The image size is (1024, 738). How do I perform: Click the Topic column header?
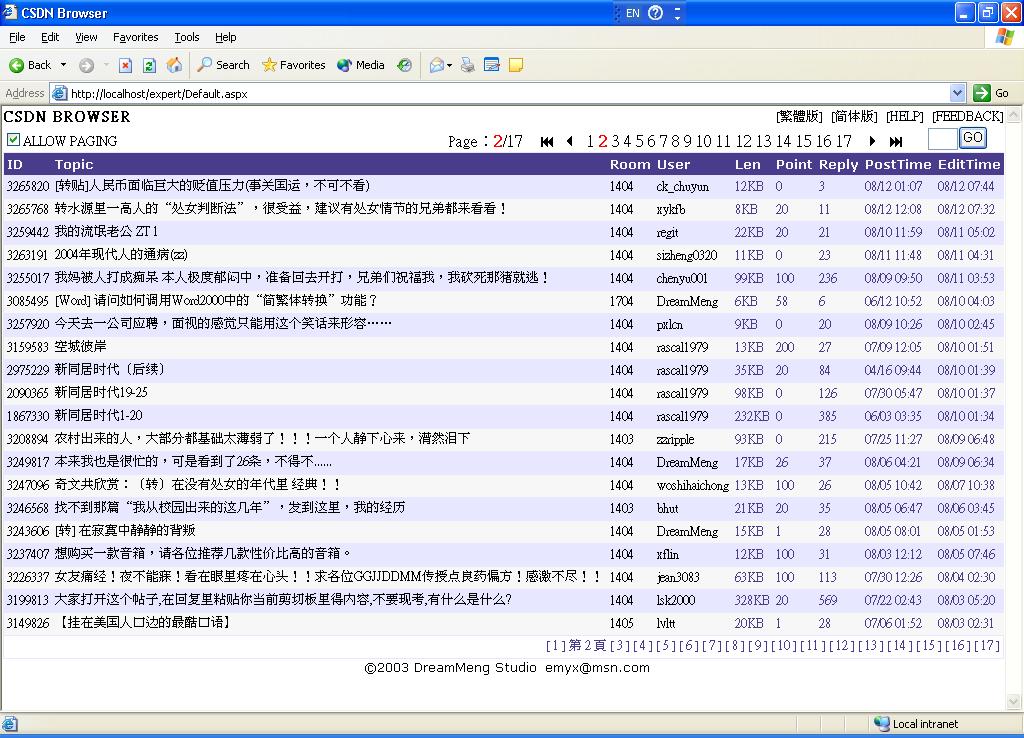click(x=74, y=165)
